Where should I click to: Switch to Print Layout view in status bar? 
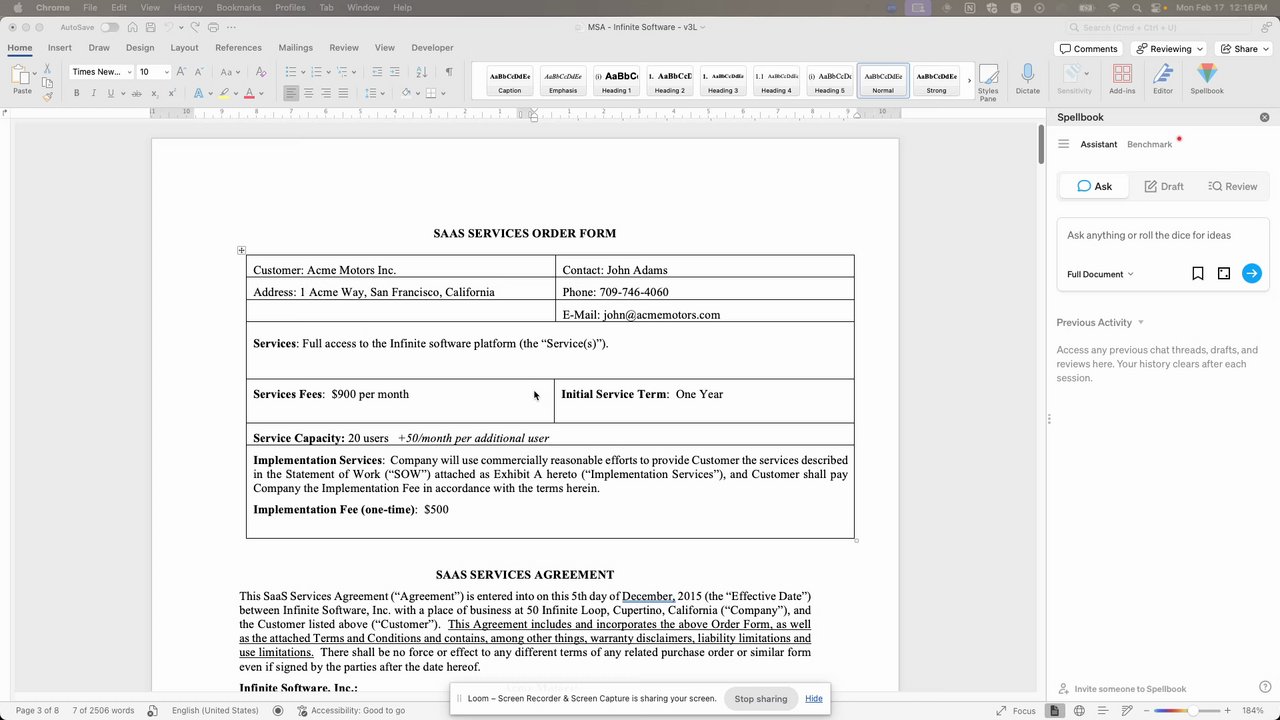click(x=1054, y=710)
